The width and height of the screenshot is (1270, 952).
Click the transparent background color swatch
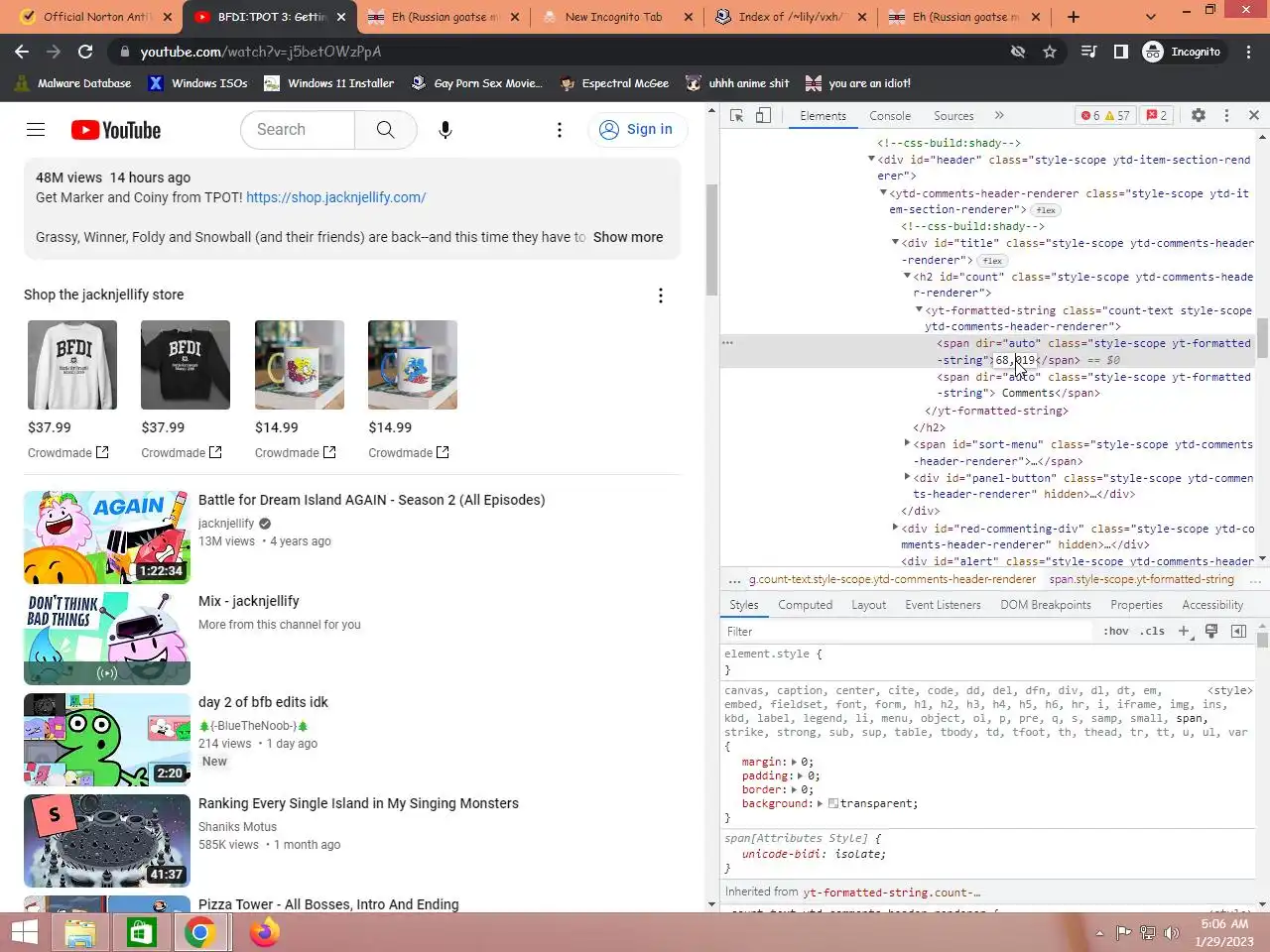point(833,804)
